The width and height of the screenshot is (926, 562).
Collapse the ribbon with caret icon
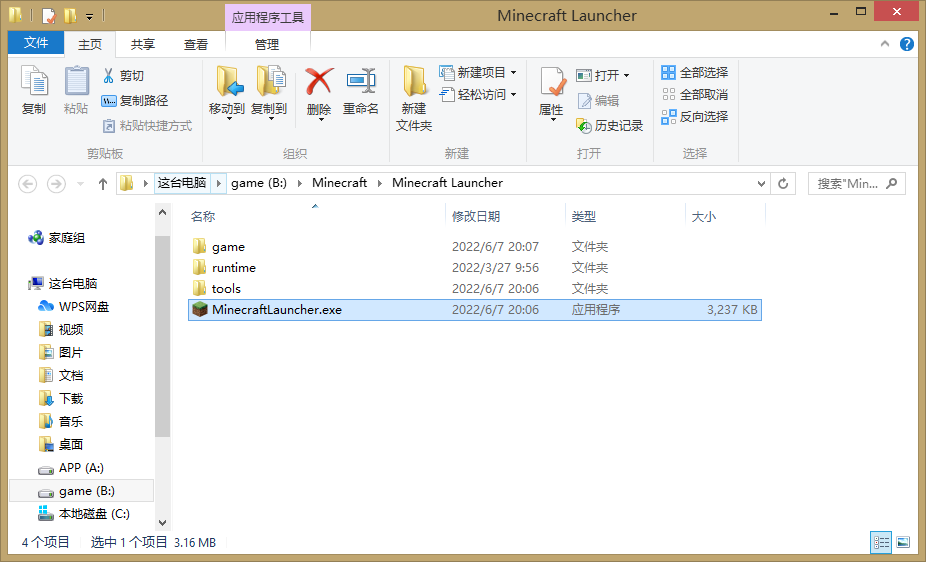point(885,44)
